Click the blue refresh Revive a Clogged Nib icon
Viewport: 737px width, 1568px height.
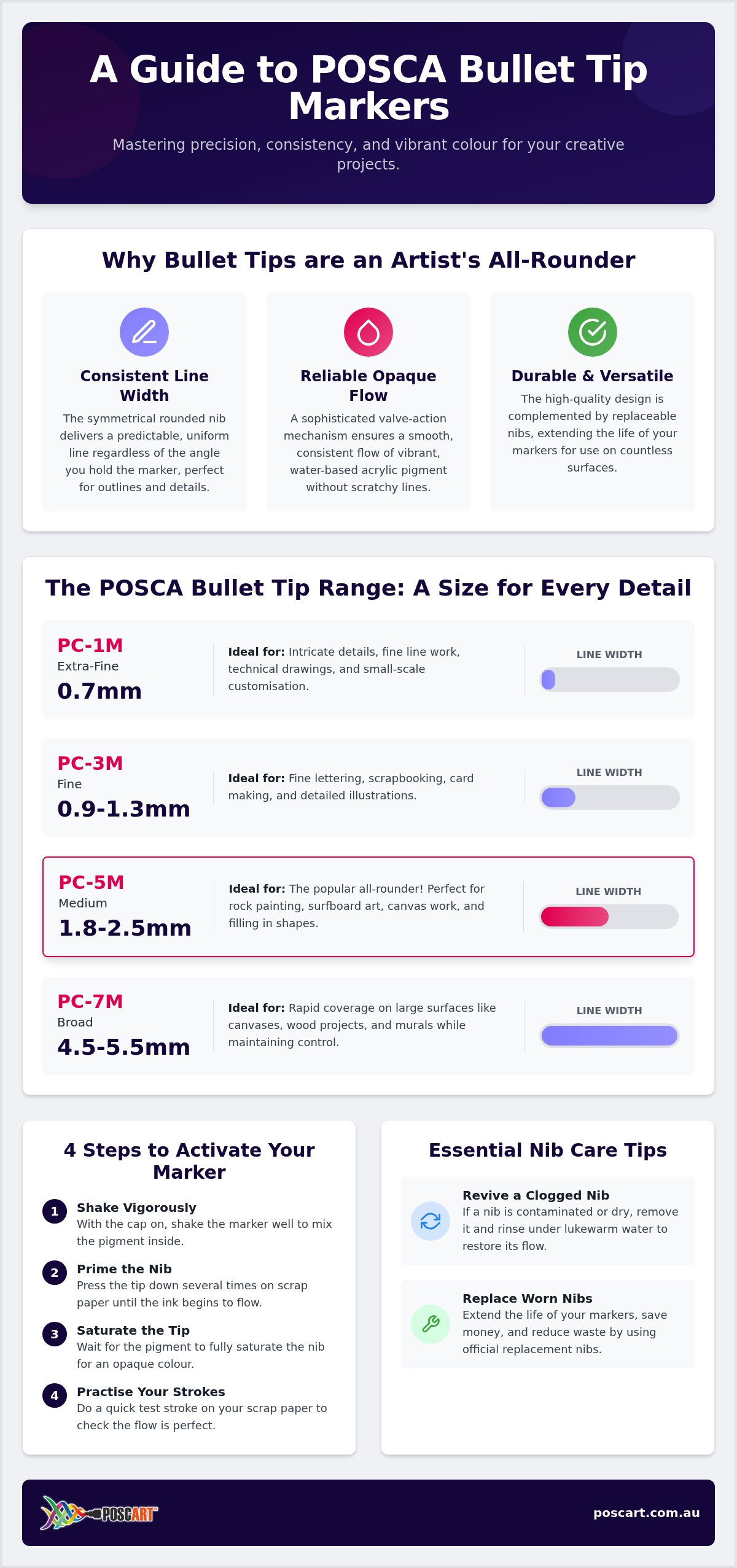pyautogui.click(x=431, y=1221)
